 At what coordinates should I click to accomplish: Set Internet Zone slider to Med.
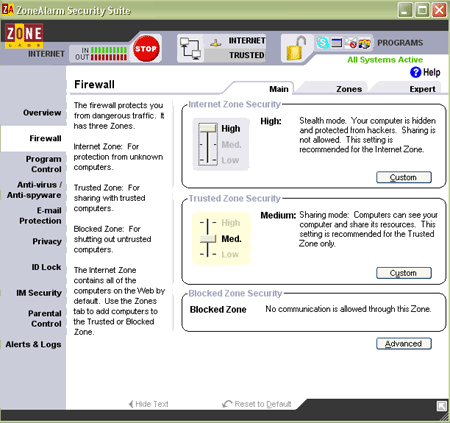pos(231,145)
